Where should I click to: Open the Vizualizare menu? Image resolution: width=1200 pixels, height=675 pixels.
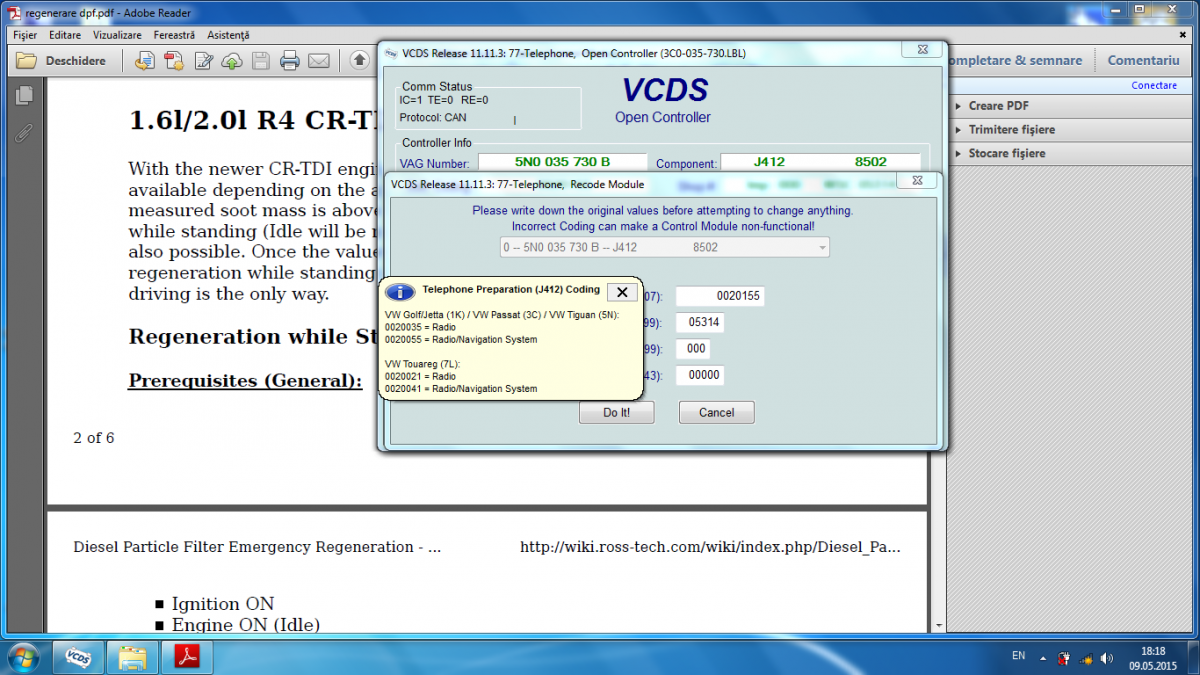pos(117,35)
